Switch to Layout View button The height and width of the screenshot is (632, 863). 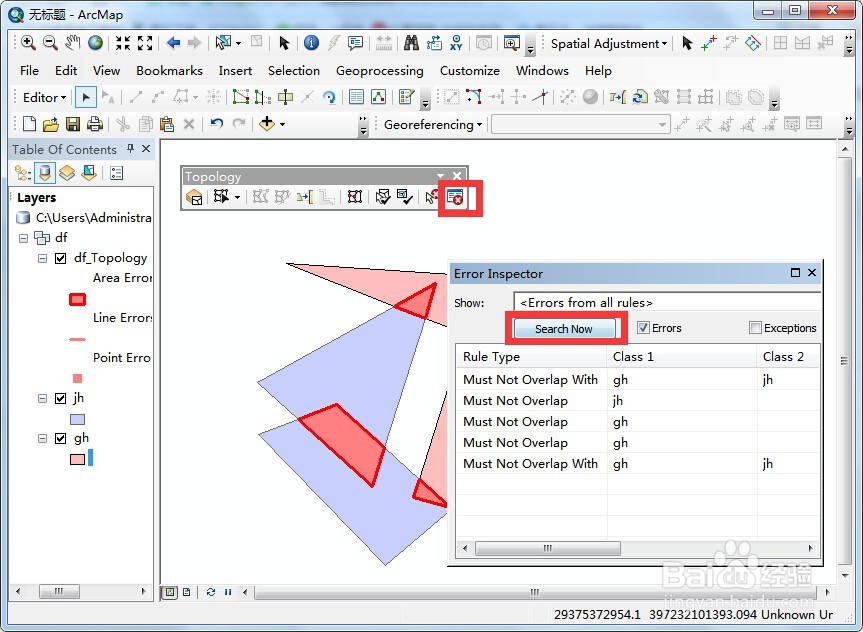187,592
